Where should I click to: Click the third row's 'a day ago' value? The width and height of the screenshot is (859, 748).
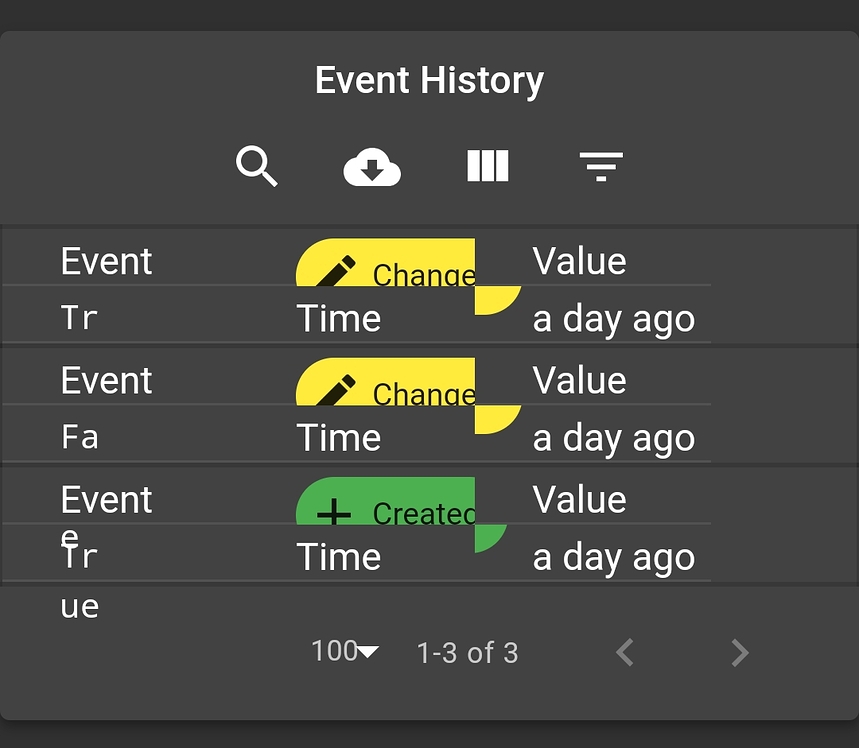point(613,558)
